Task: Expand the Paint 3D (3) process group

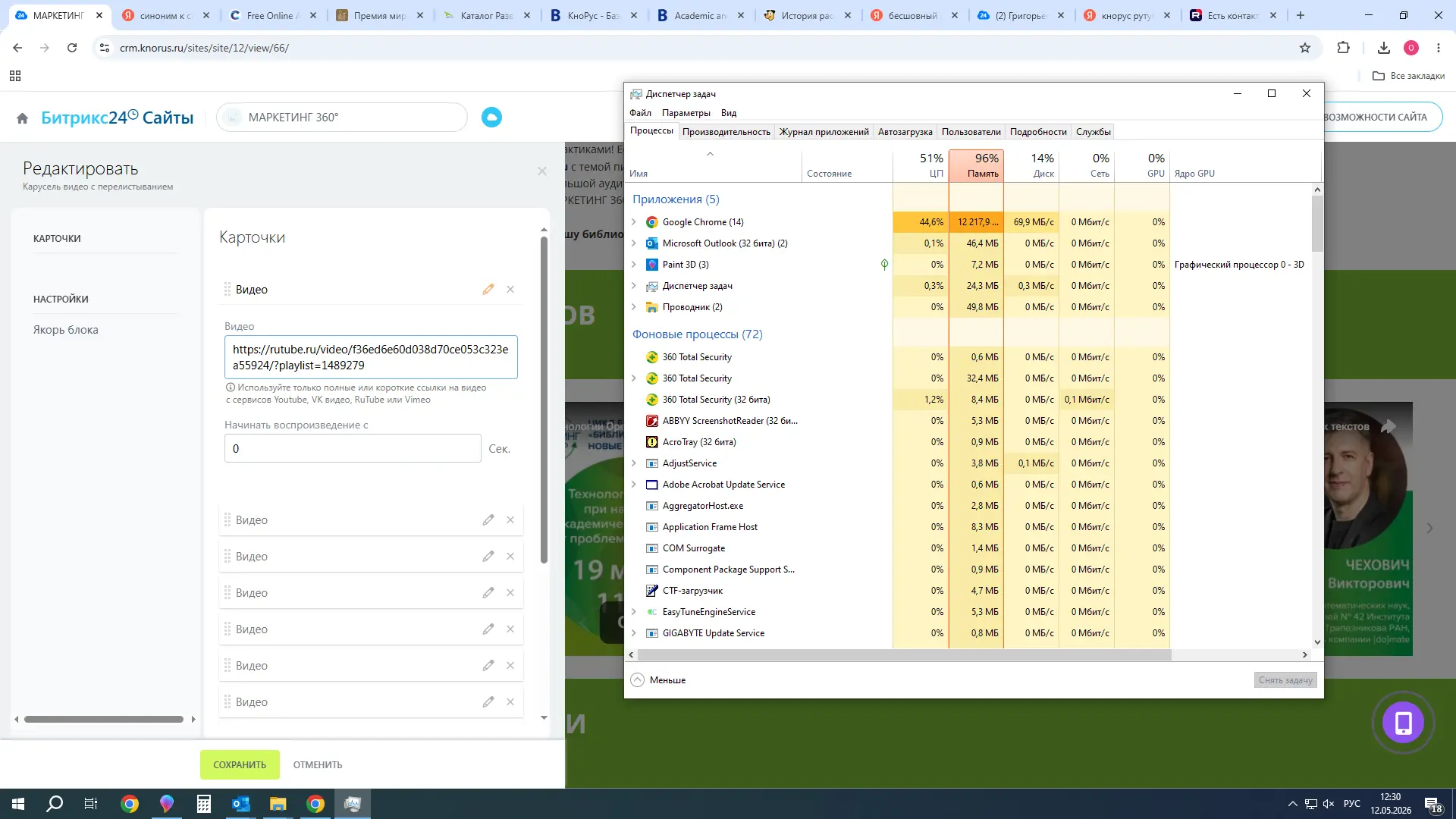Action: click(634, 265)
